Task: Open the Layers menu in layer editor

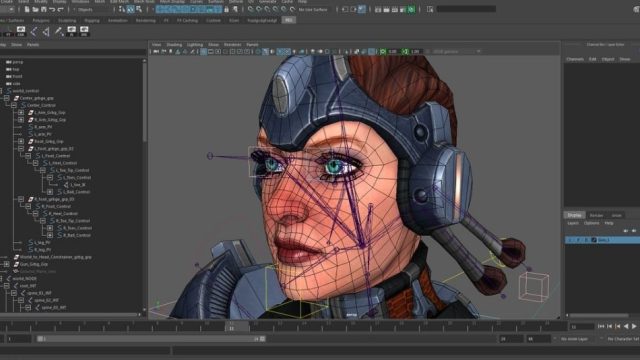Action: 573,223
